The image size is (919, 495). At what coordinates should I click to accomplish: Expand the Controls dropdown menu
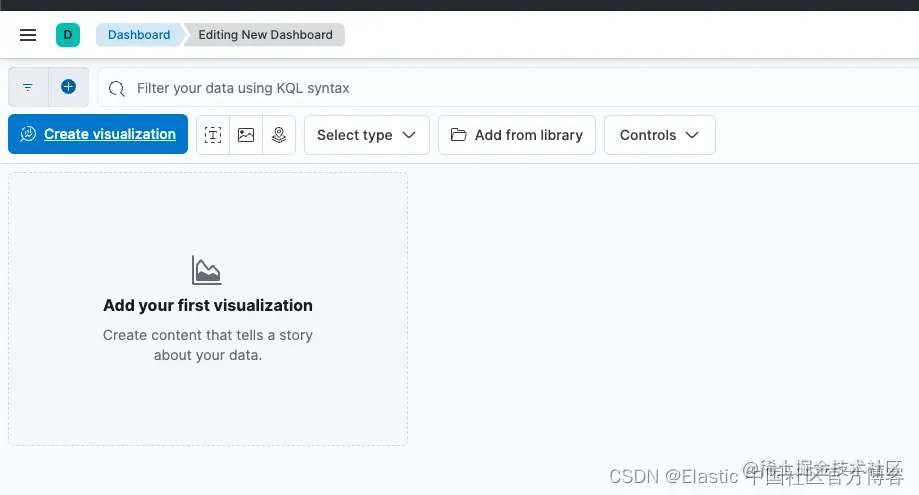click(660, 135)
